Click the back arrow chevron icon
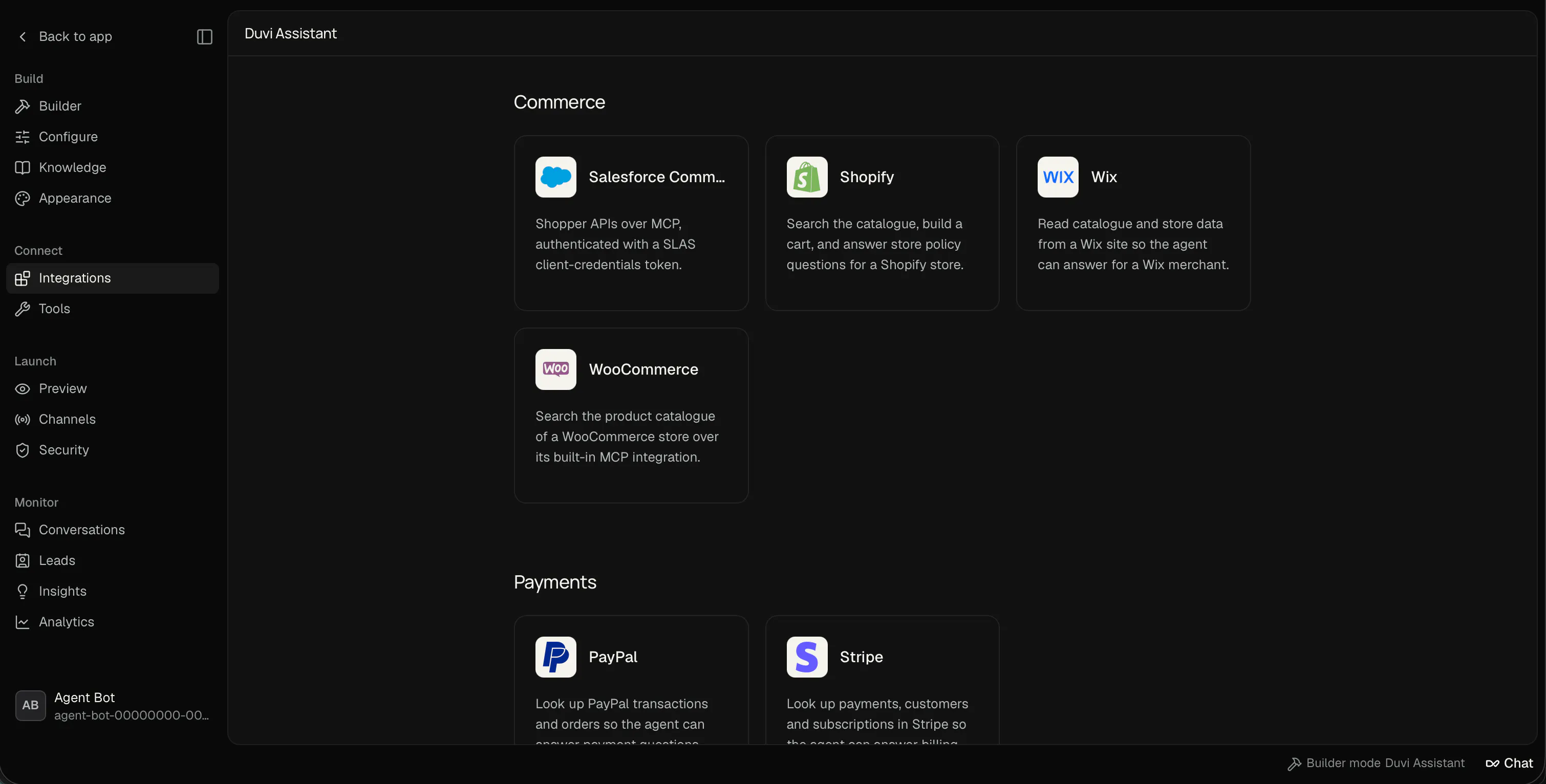This screenshot has height=784, width=1546. click(23, 37)
